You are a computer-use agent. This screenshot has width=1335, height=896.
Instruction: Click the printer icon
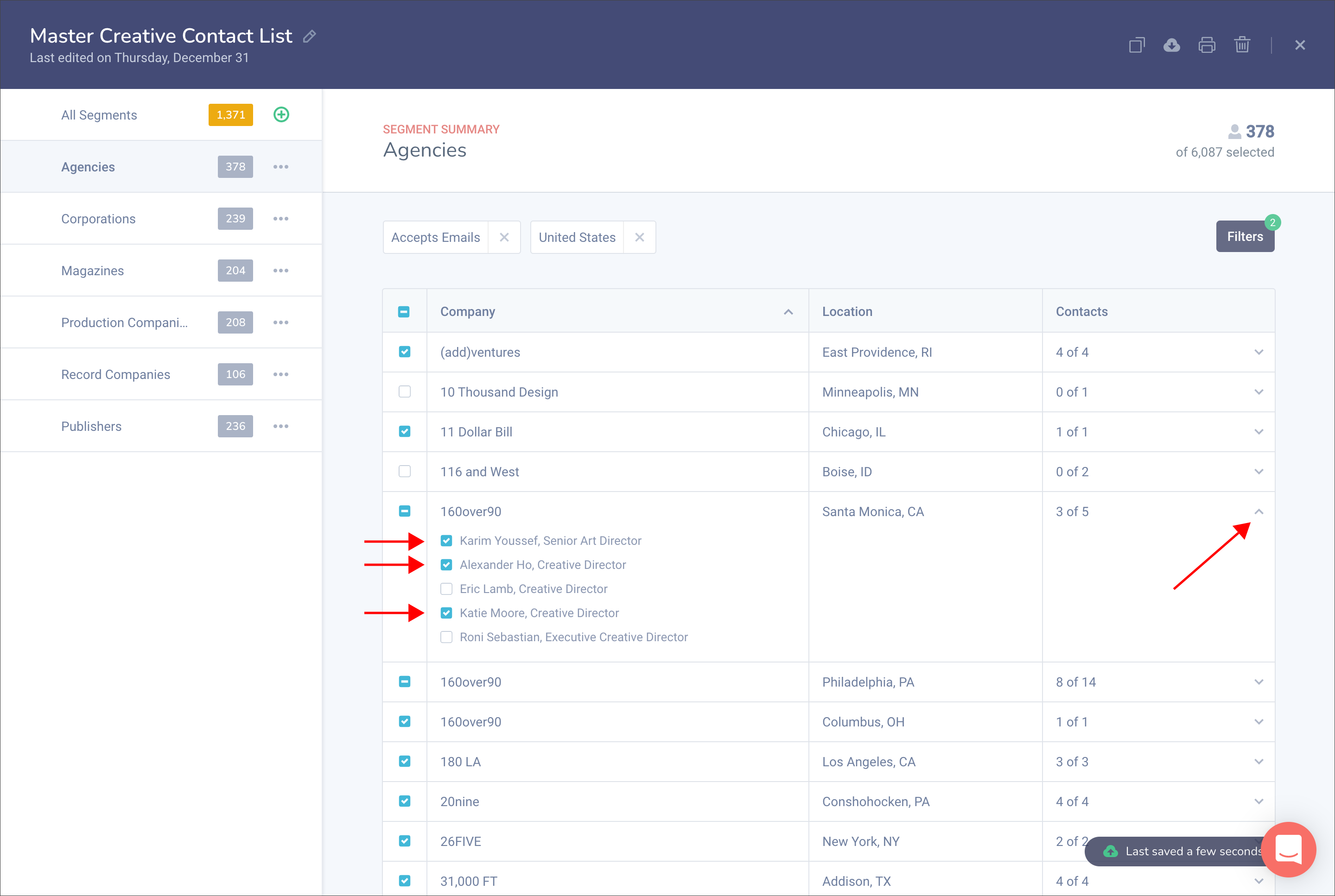pos(1207,45)
